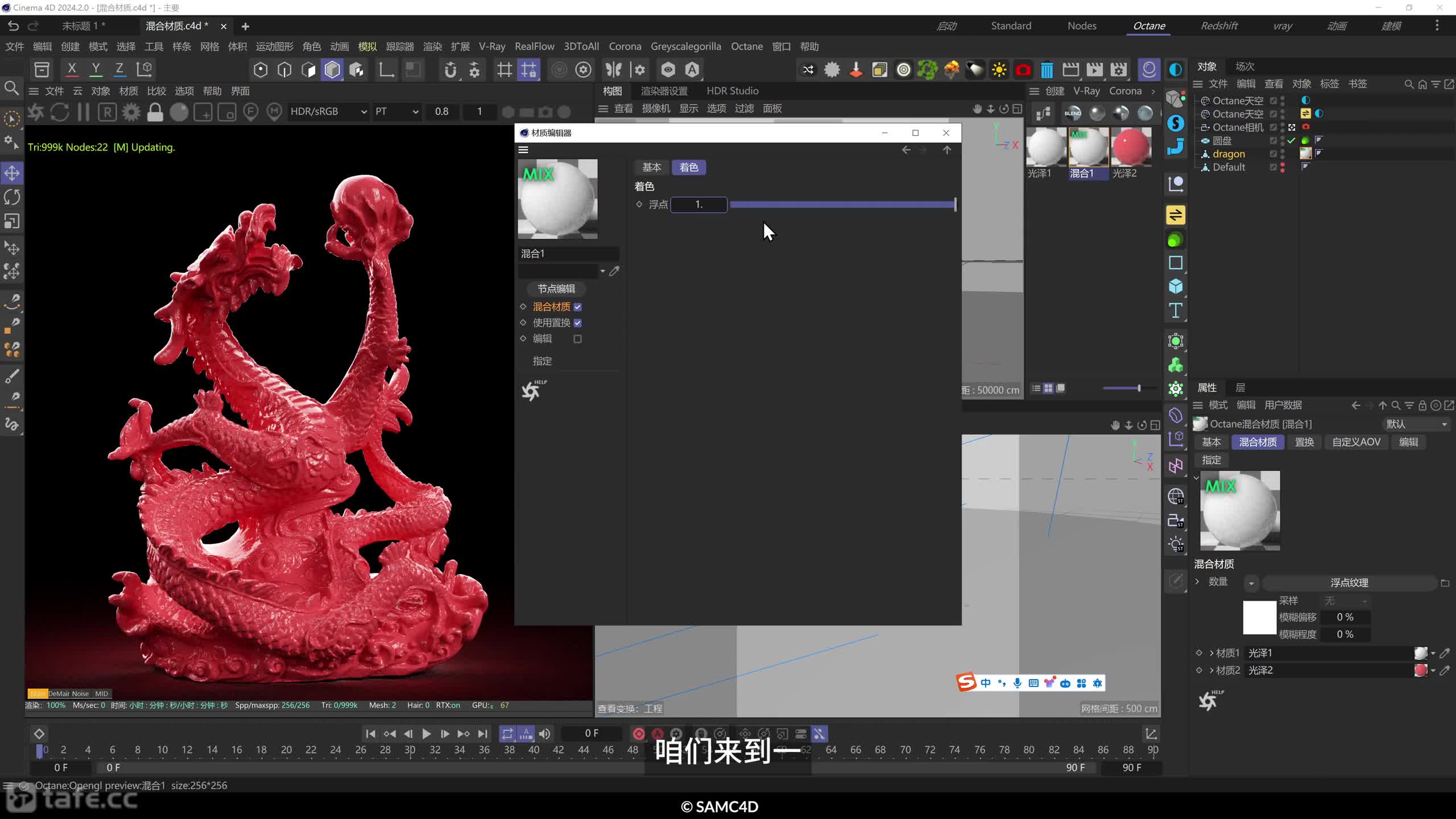
Task: Expand the 材质1 link row
Action: [1211, 653]
